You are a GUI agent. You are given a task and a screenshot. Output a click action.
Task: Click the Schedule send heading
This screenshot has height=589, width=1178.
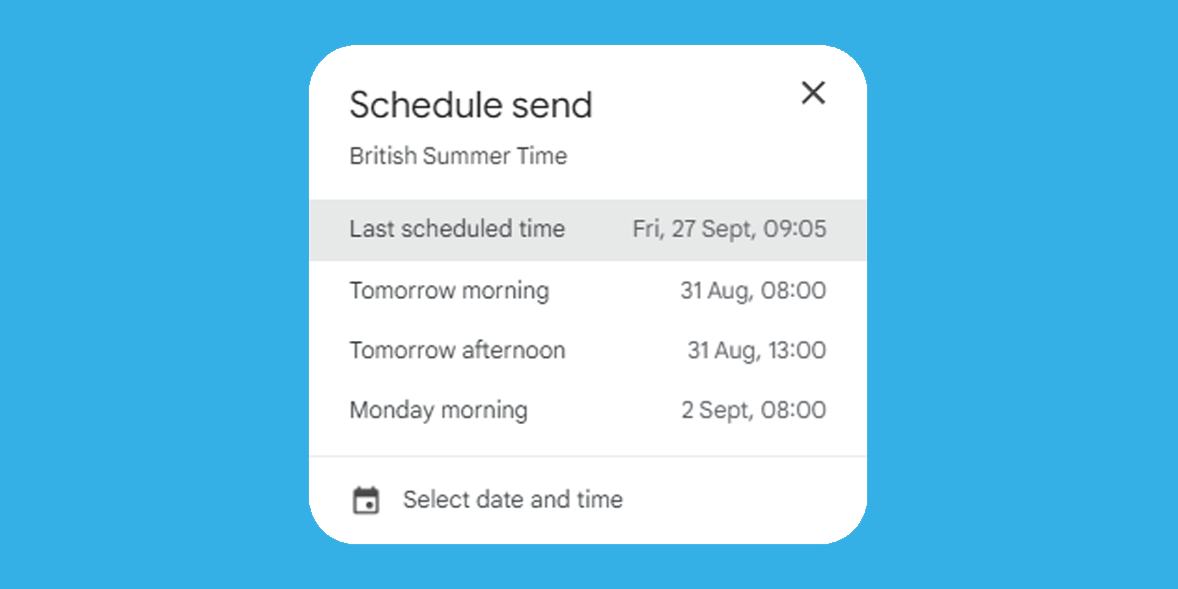coord(471,105)
